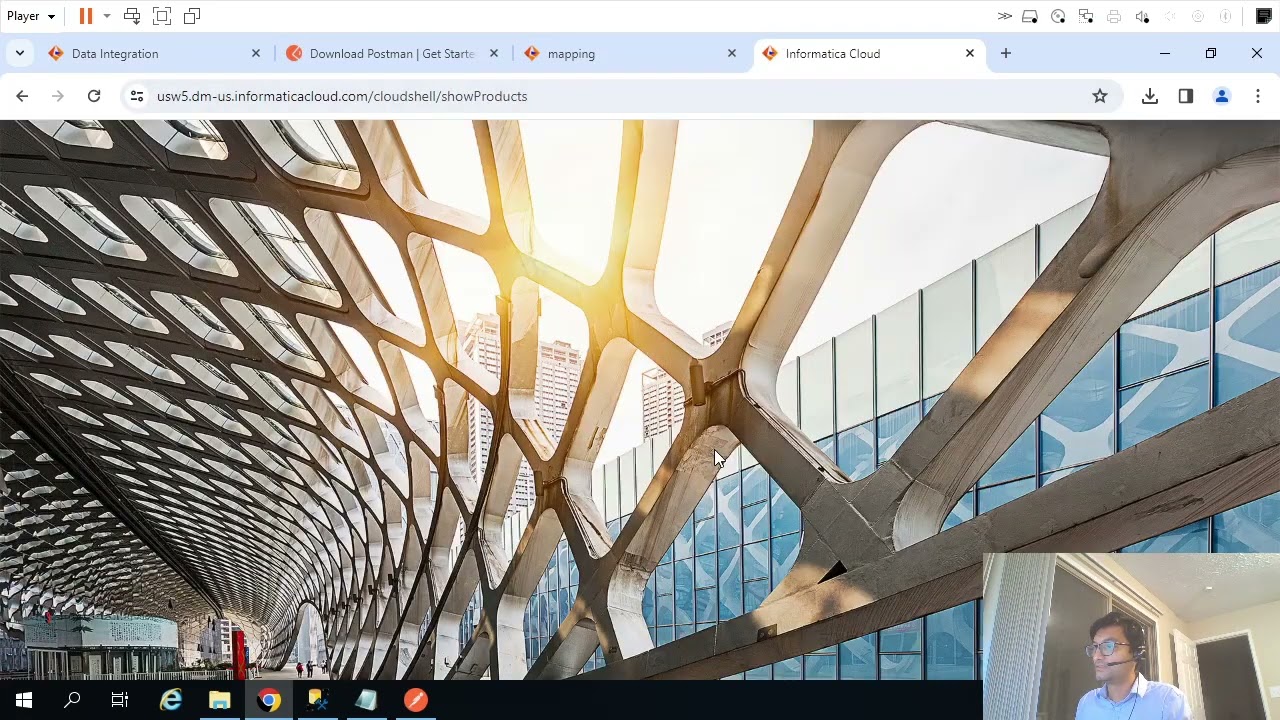Open the Chrome profile avatar
This screenshot has width=1280, height=720.
[x=1222, y=96]
